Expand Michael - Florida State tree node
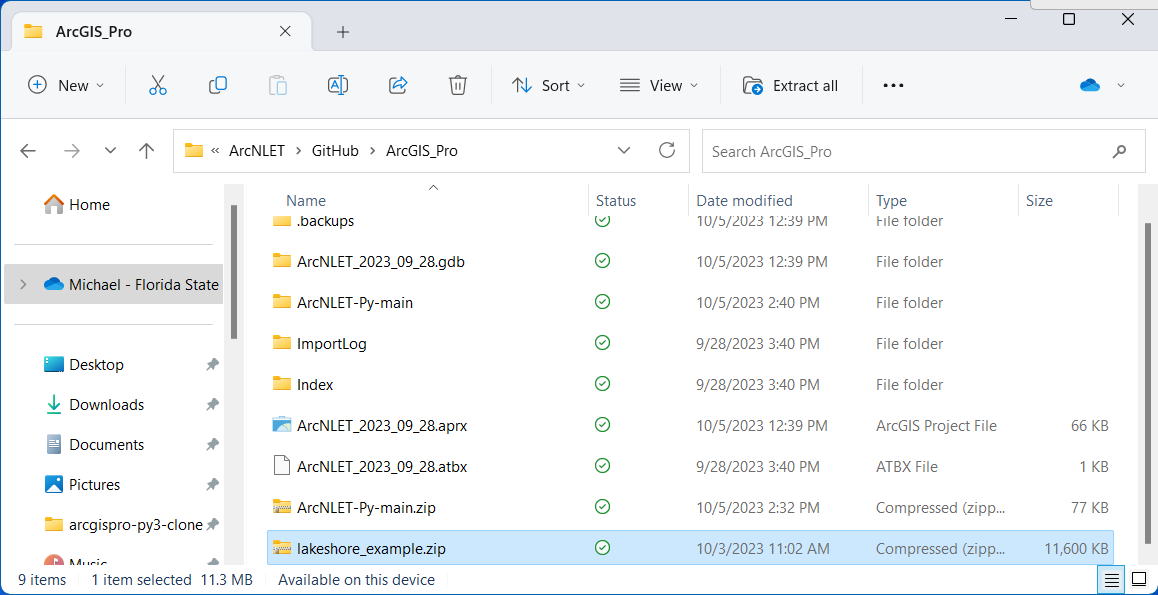Screen dimensions: 1158x595 (x=23, y=284)
